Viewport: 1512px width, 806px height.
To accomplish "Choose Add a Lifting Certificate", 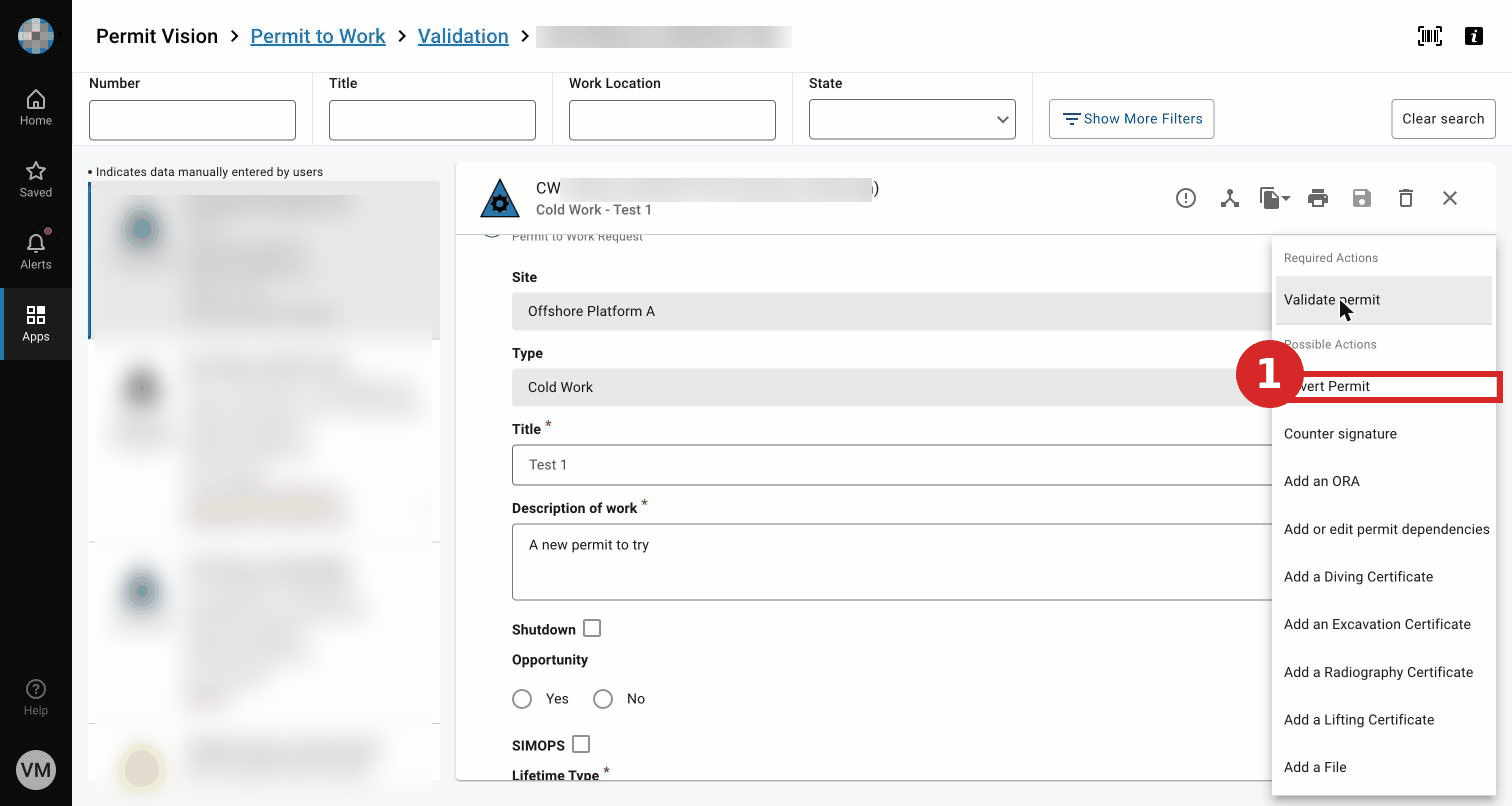I will click(1384, 720).
